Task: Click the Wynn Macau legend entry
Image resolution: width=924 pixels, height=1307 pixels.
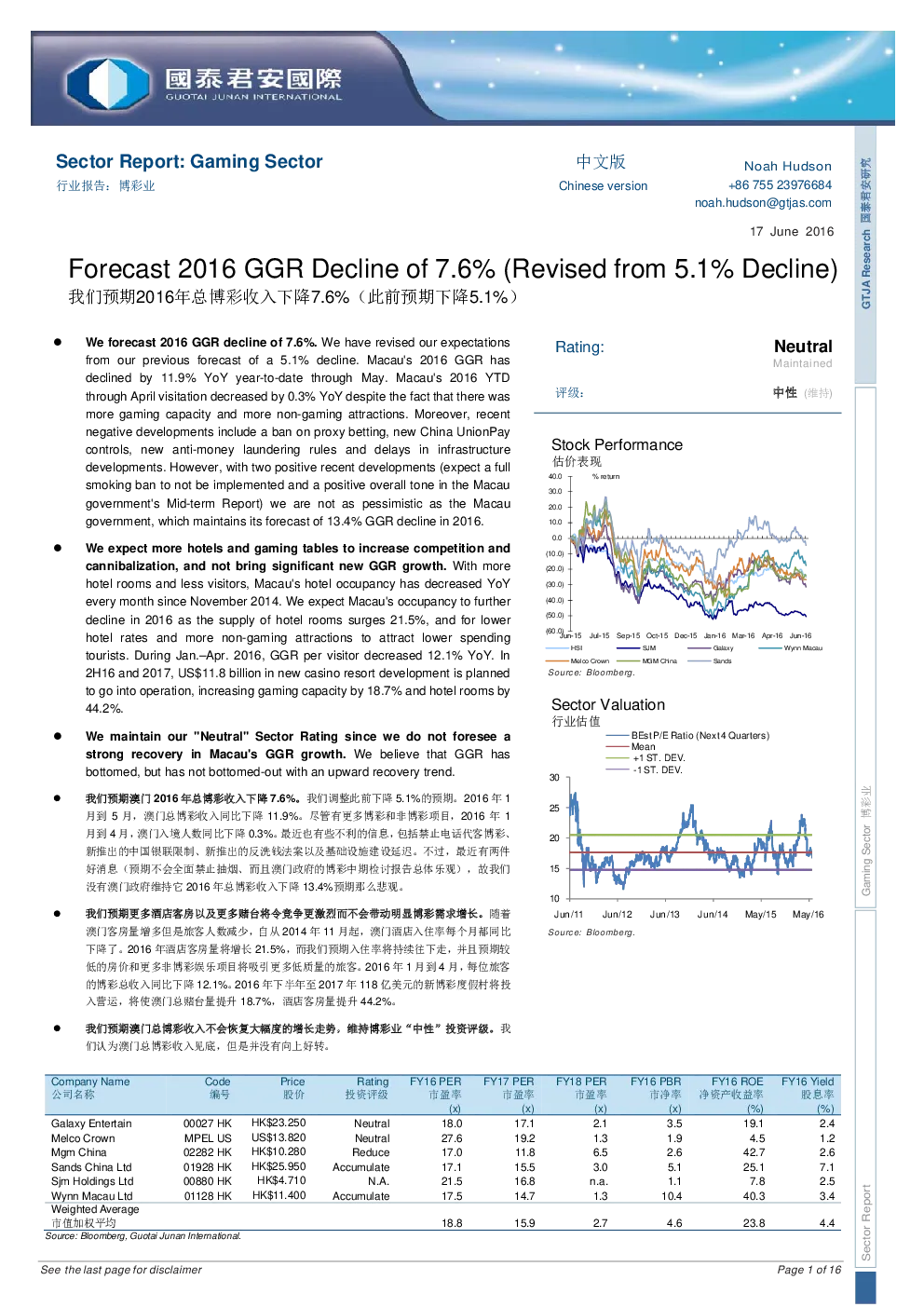Action: (791, 647)
